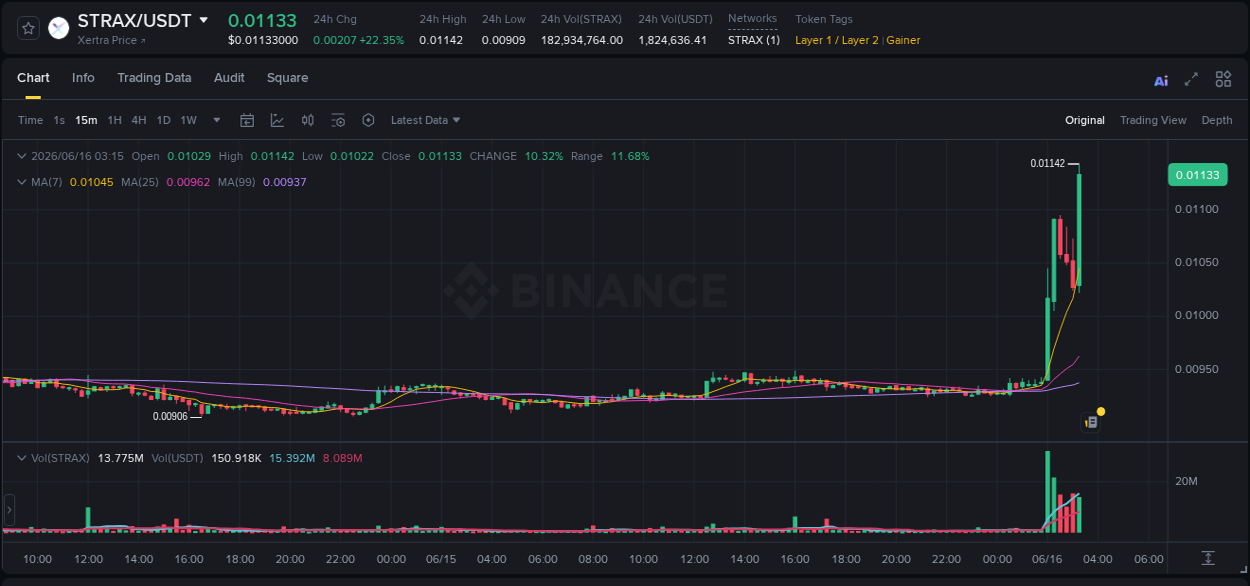Click the 20M volume axis label

(1186, 481)
